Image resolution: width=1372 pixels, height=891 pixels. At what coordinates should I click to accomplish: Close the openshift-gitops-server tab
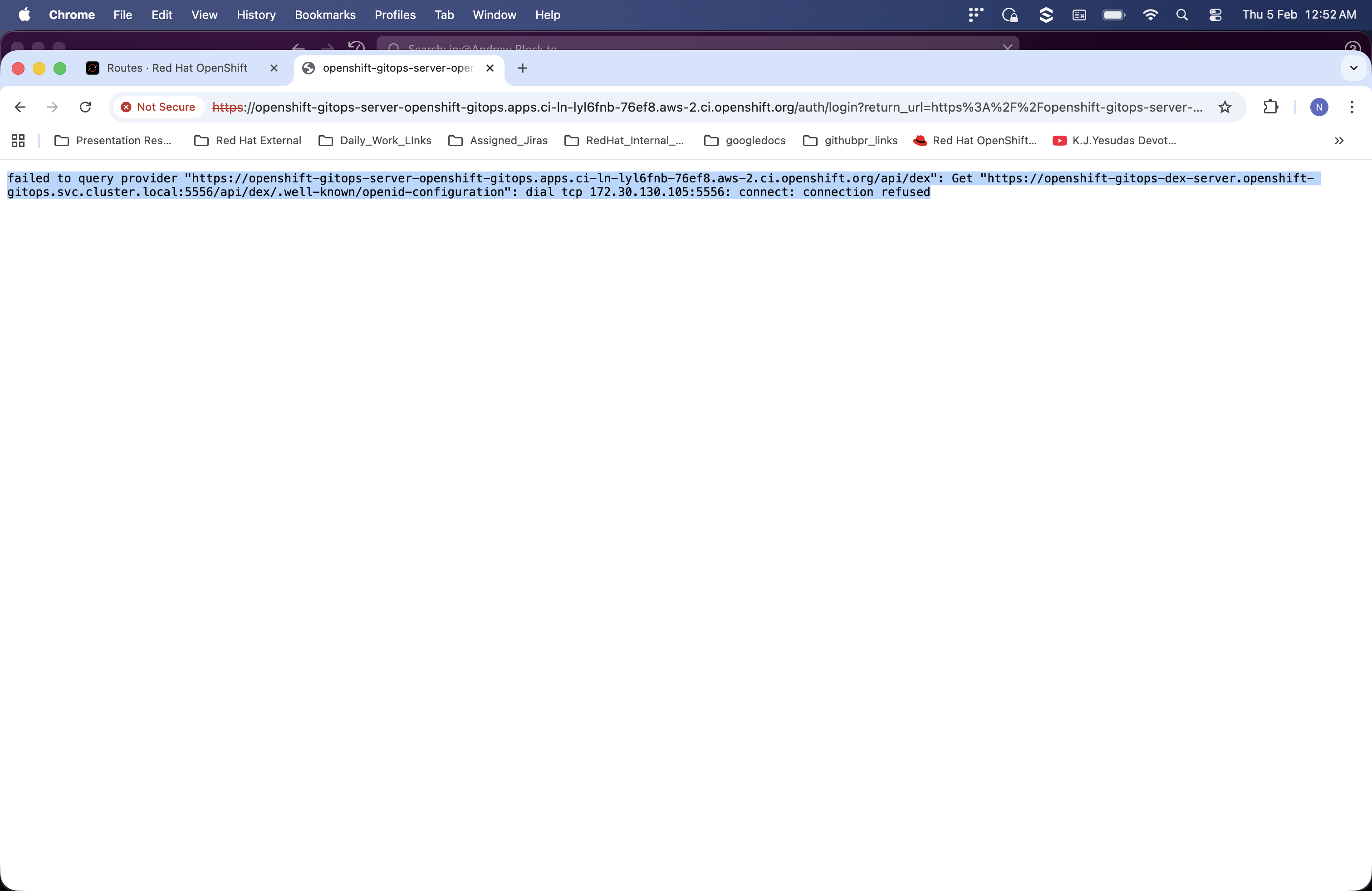coord(490,68)
